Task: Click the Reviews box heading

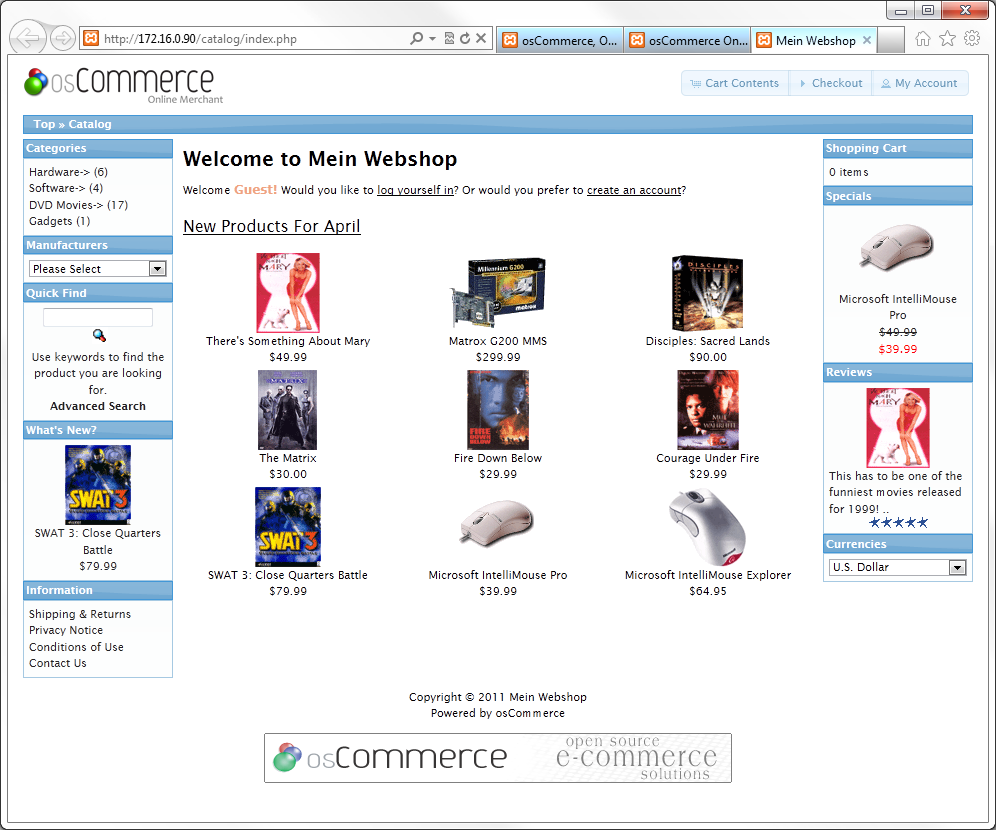Action: tap(898, 372)
